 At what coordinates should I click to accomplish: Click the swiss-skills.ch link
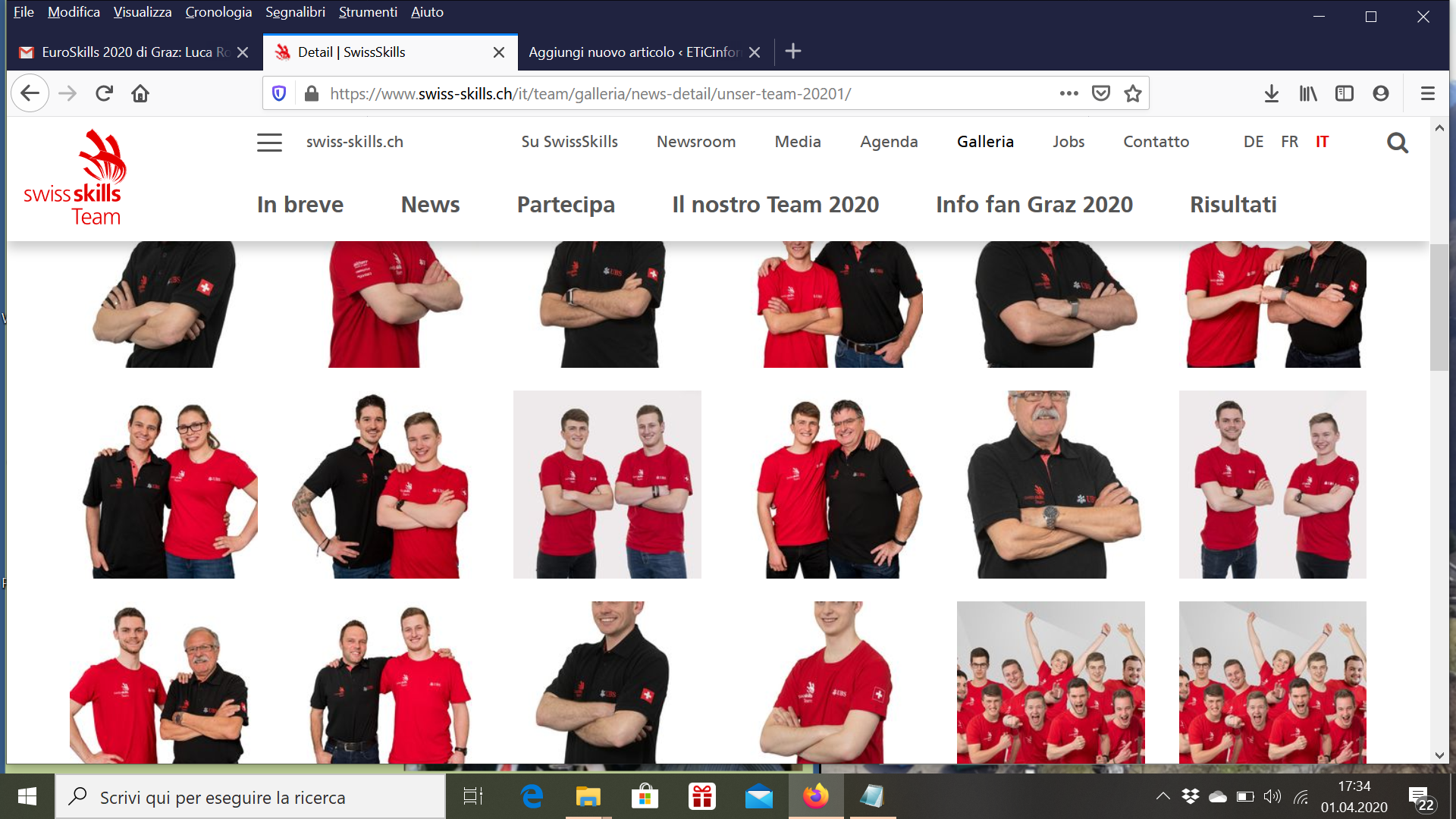point(355,142)
